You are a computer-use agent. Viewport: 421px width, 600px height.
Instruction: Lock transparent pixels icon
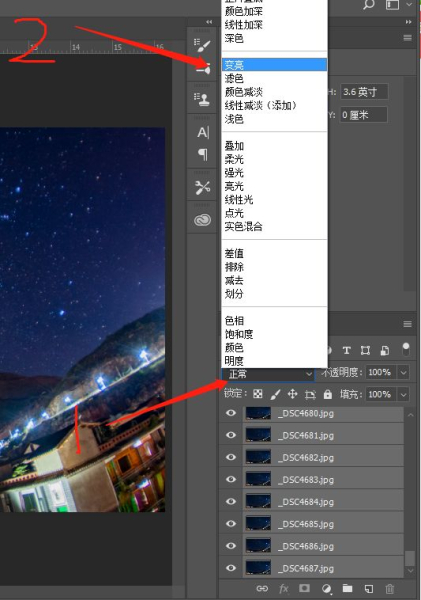click(x=258, y=394)
